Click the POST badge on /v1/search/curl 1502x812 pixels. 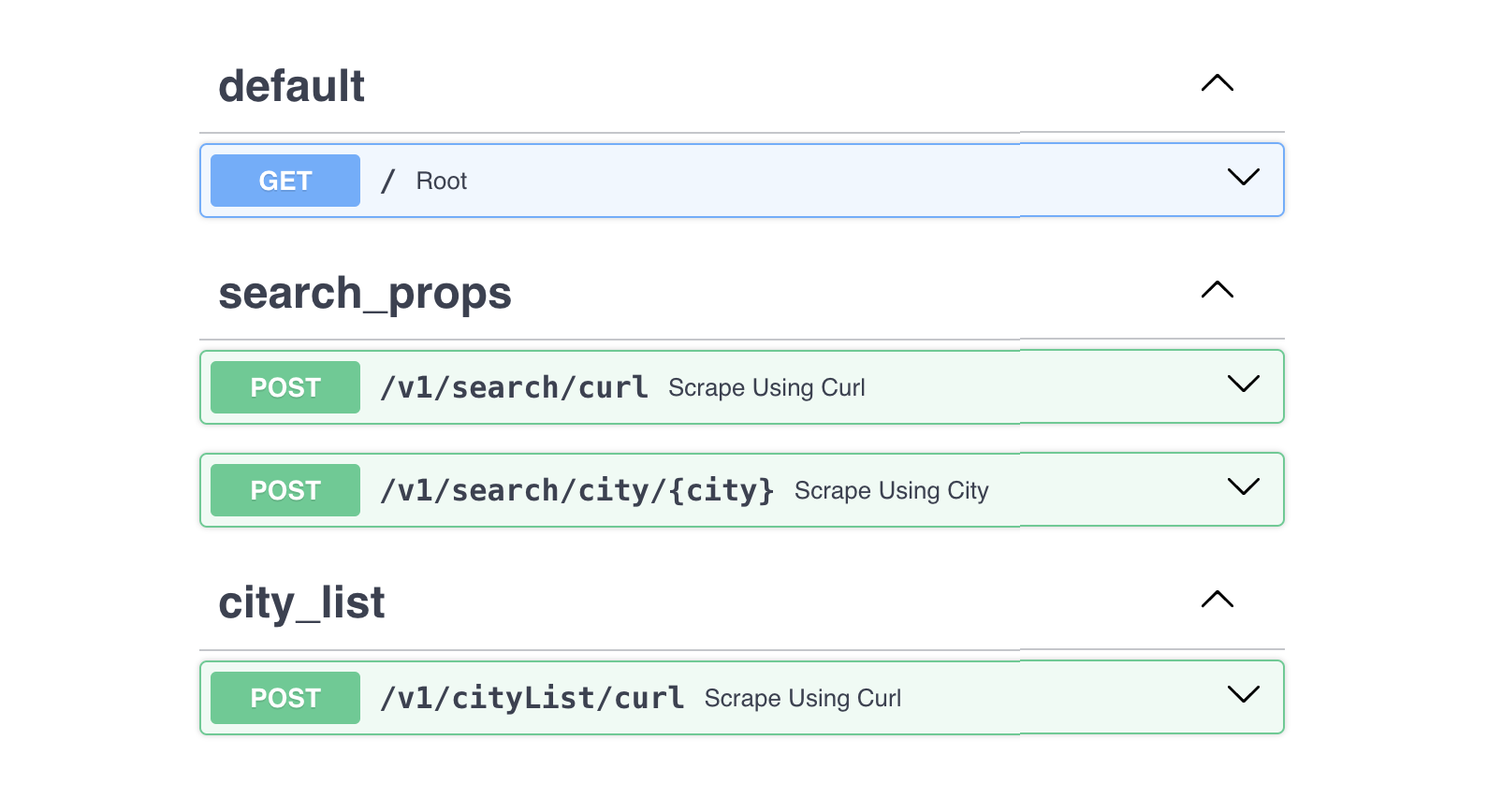[284, 386]
